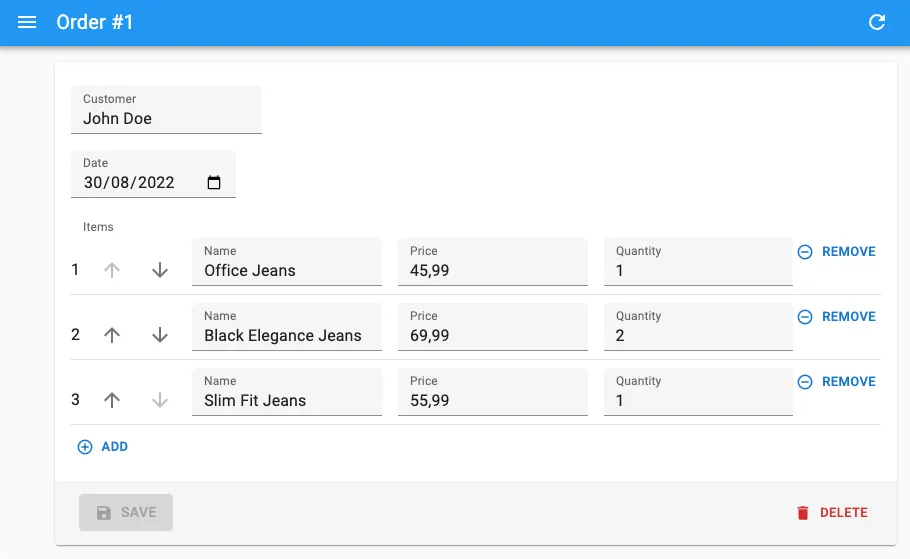Remove the Office Jeans item
Screen dimensions: 910x559
[836, 252]
